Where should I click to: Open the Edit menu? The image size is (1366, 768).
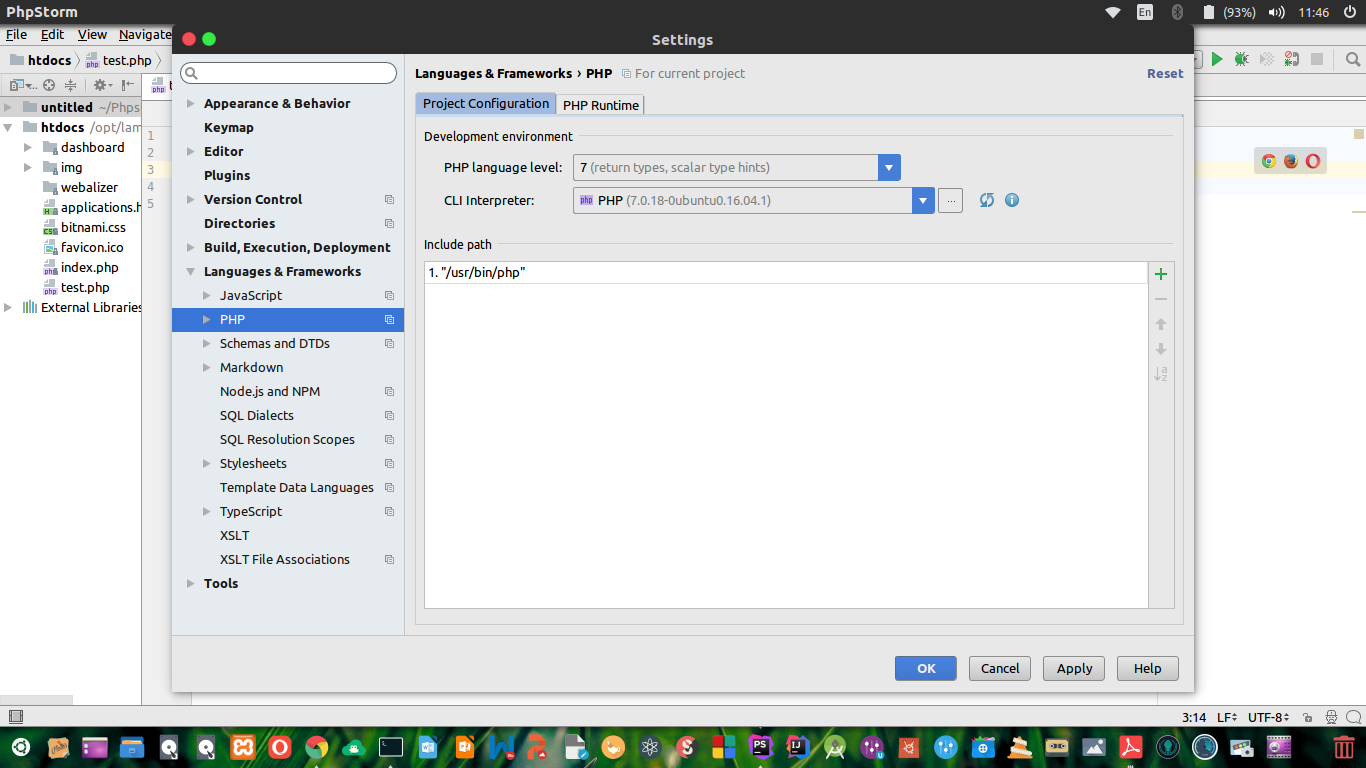pyautogui.click(x=52, y=34)
